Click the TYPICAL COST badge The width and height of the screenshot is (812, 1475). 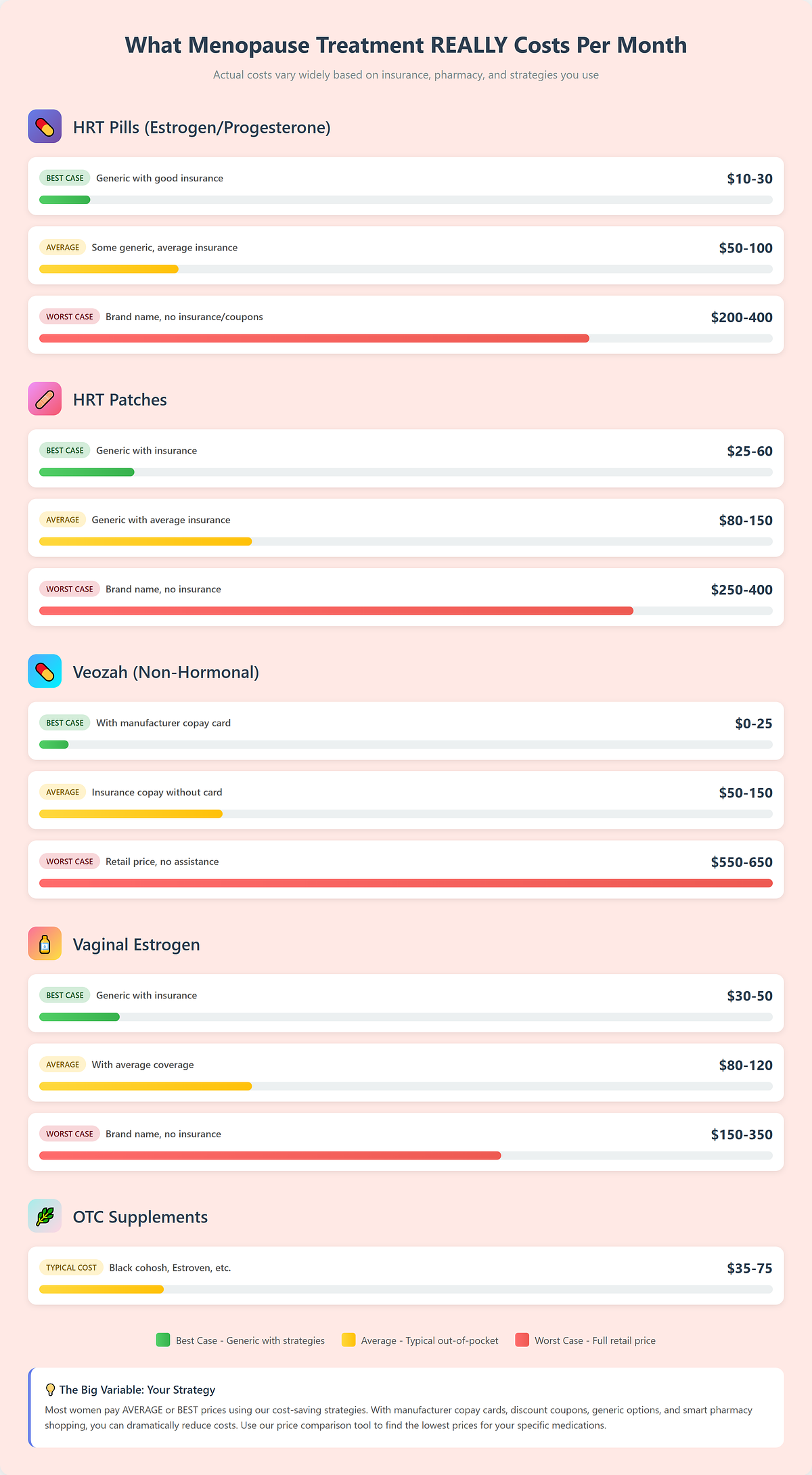click(x=71, y=1268)
